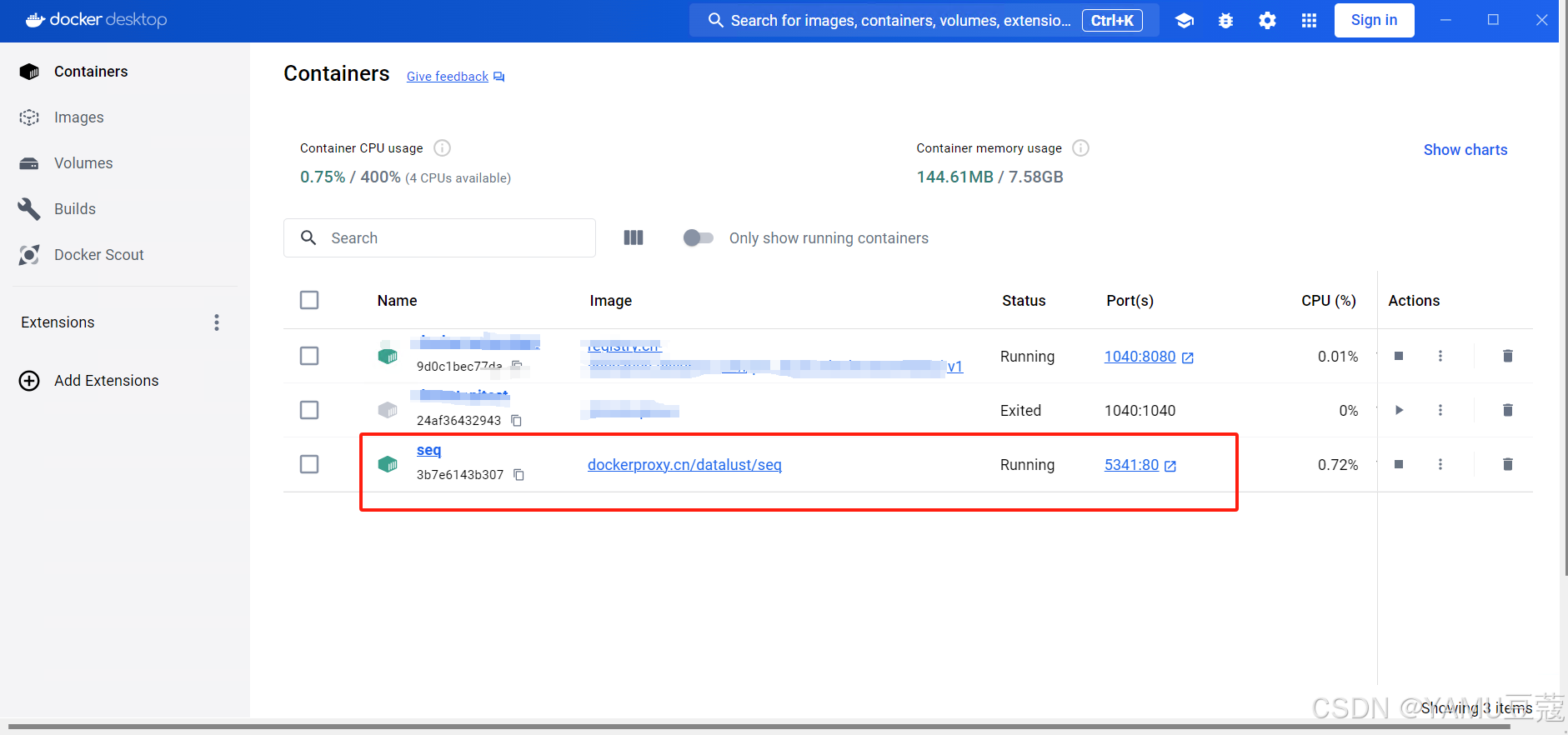Screen dimensions: 1568x735
Task: Click the seq container cube icon
Action: point(388,464)
